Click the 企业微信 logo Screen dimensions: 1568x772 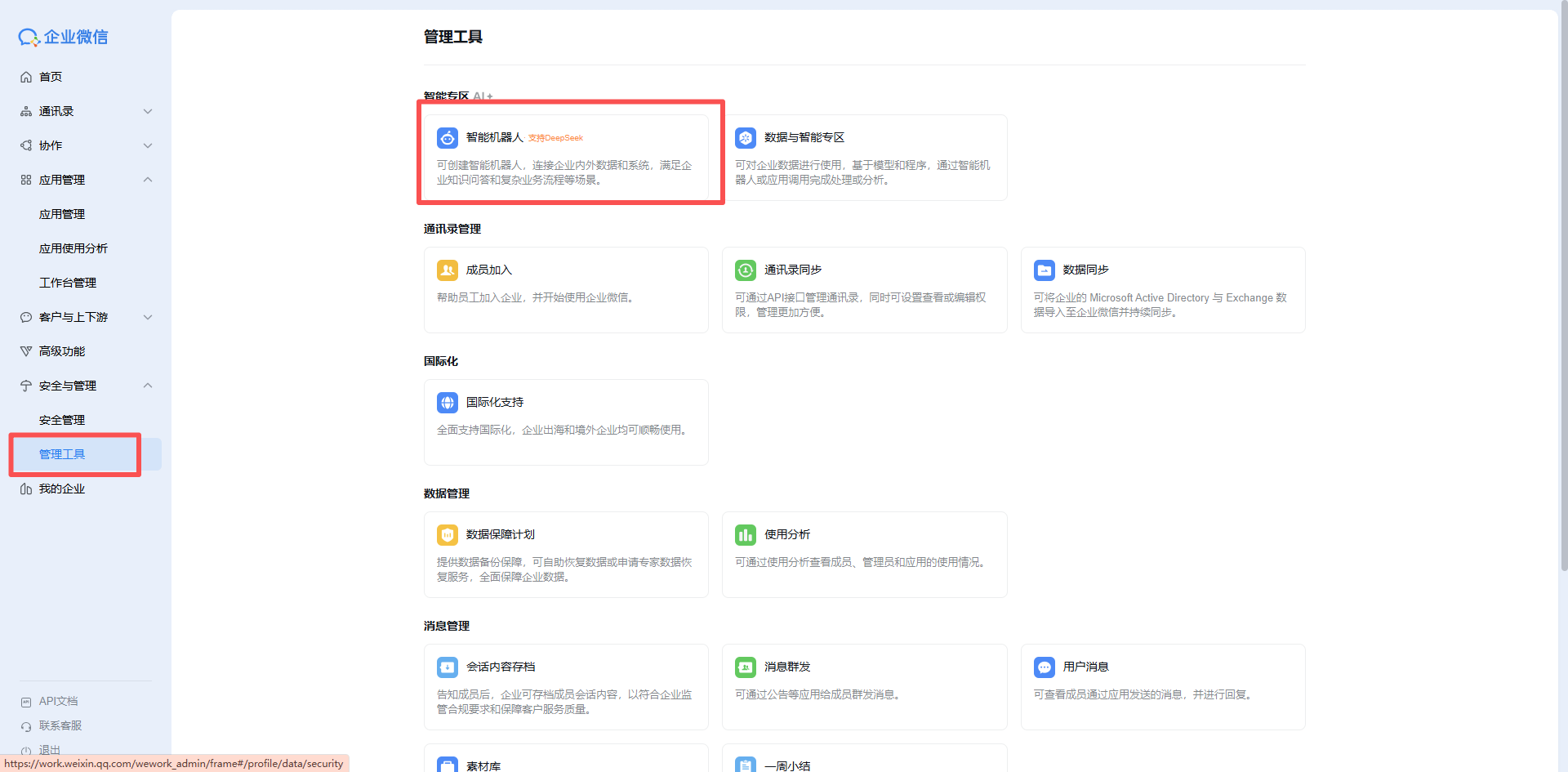(63, 37)
